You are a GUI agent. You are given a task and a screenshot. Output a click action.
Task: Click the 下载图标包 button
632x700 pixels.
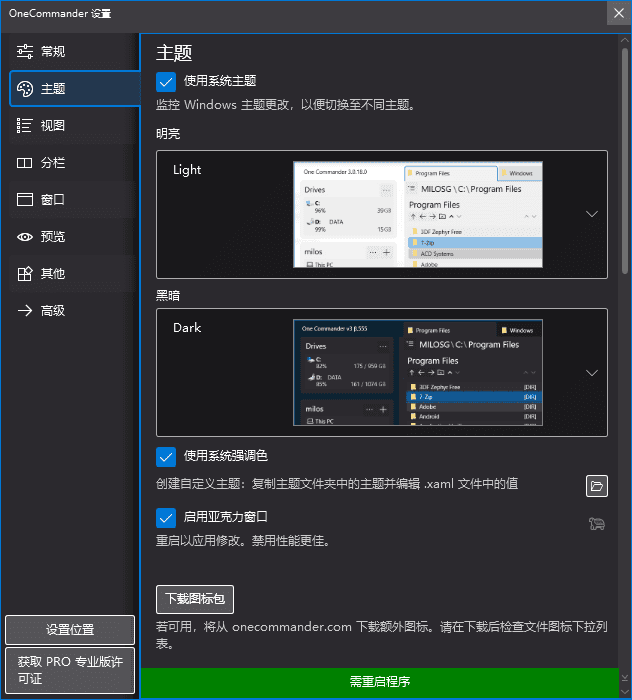pos(195,599)
